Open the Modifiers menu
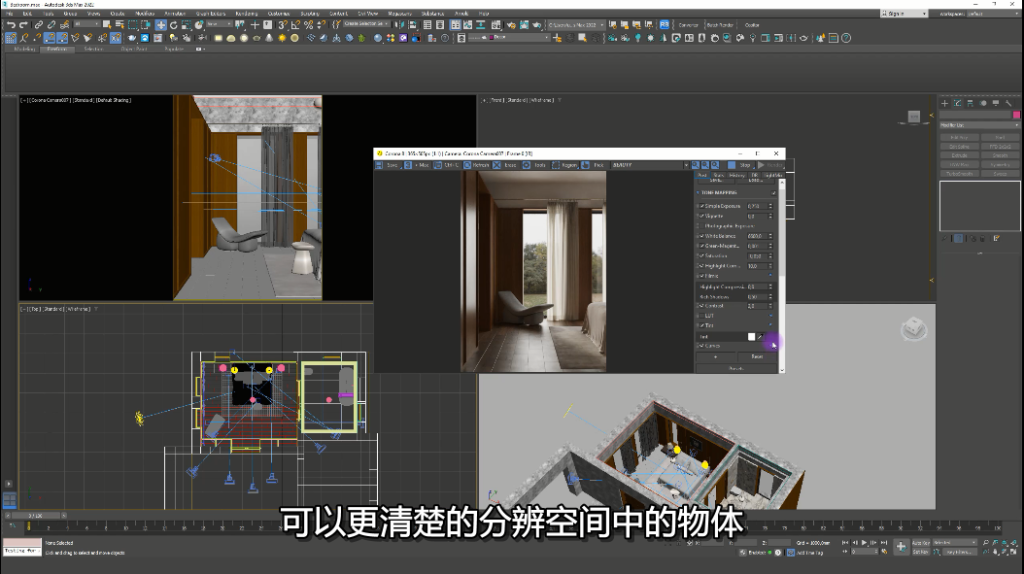The image size is (1024, 574). (x=144, y=13)
